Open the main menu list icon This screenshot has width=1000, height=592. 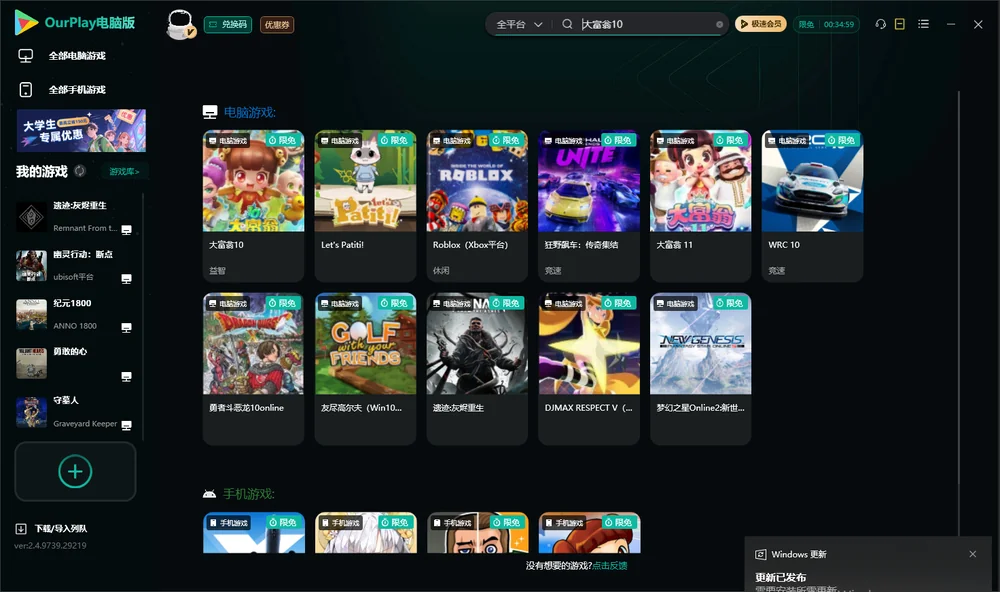tap(923, 24)
